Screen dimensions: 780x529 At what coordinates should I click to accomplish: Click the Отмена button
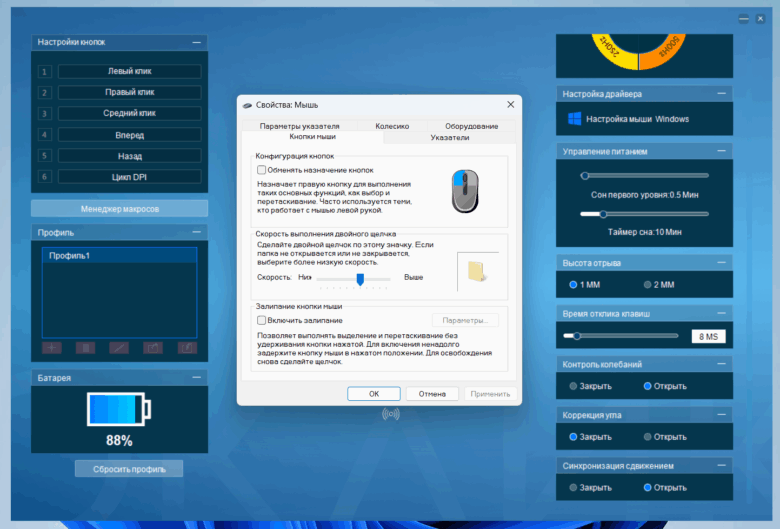[x=432, y=394]
